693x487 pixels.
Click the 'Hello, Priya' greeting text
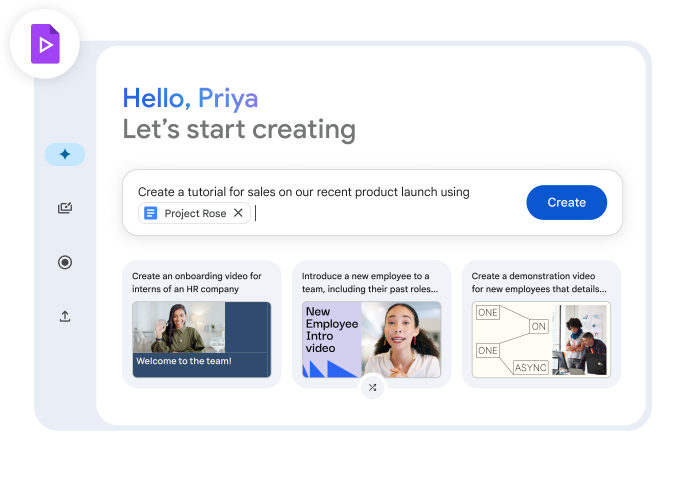[x=190, y=98]
